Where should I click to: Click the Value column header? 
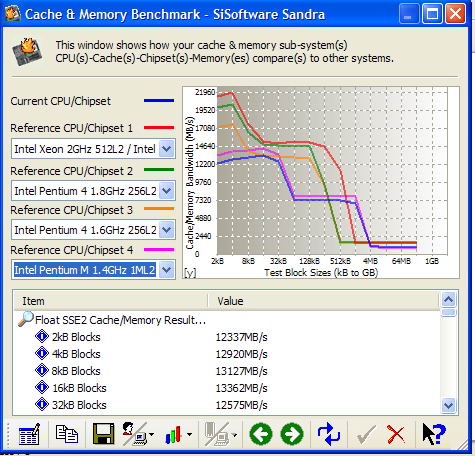(x=323, y=301)
